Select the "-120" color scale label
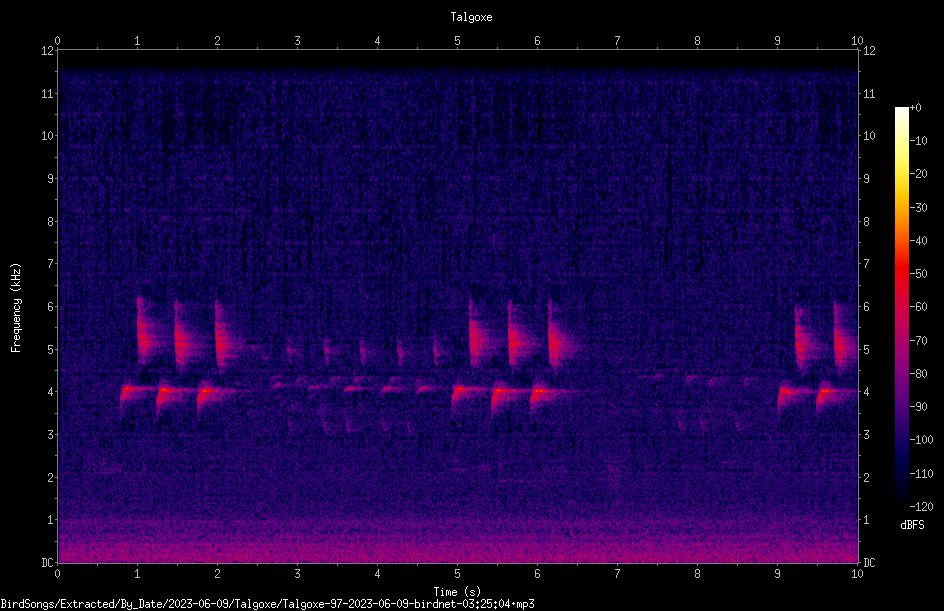 pos(922,507)
